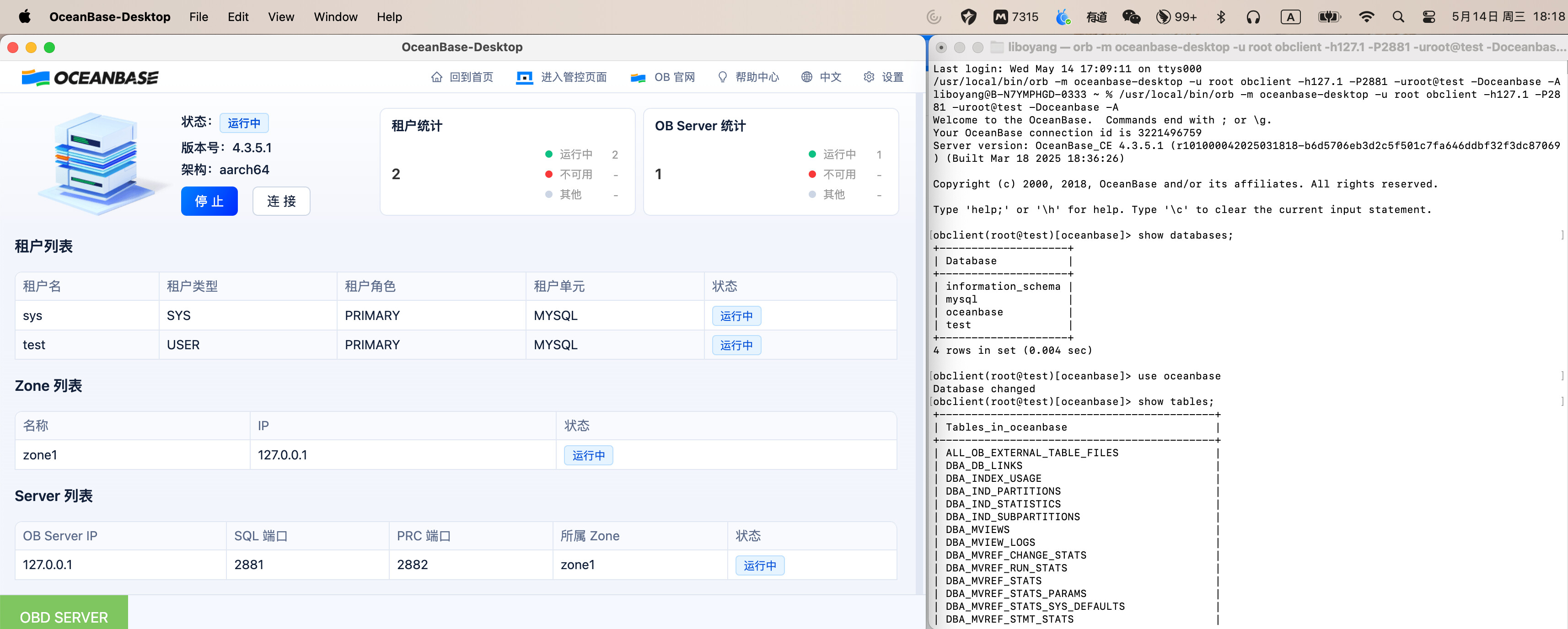Click the input source A icon

coord(1290,17)
